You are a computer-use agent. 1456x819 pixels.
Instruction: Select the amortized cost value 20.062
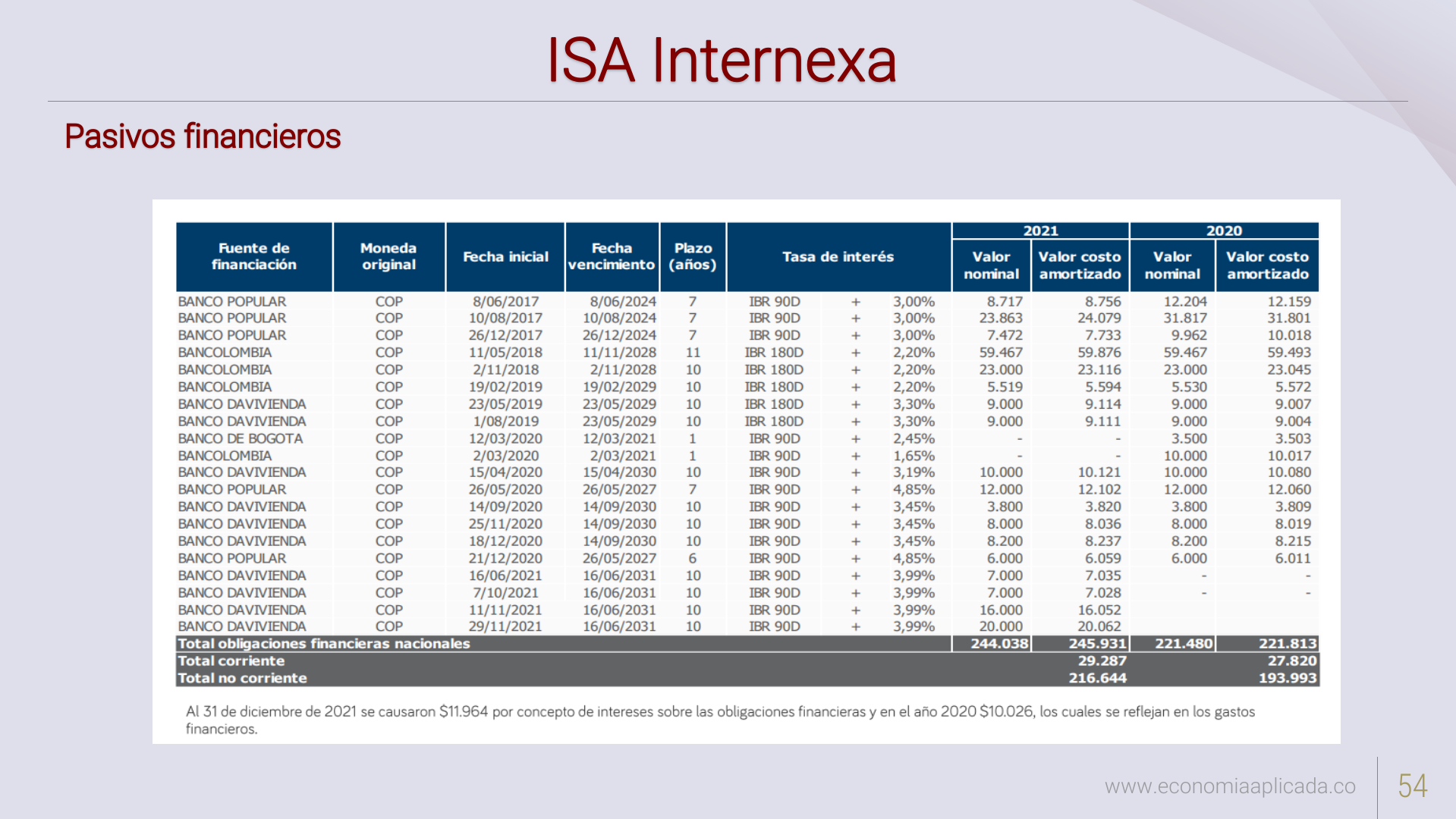(x=1099, y=626)
